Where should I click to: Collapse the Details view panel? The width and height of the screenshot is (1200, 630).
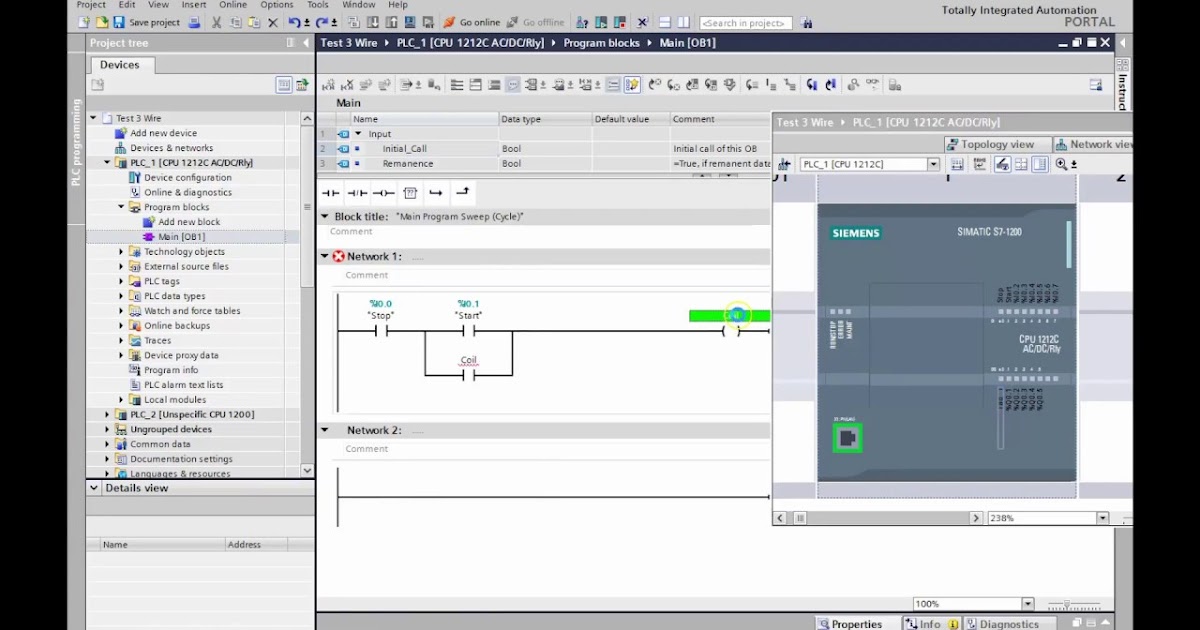(94, 488)
